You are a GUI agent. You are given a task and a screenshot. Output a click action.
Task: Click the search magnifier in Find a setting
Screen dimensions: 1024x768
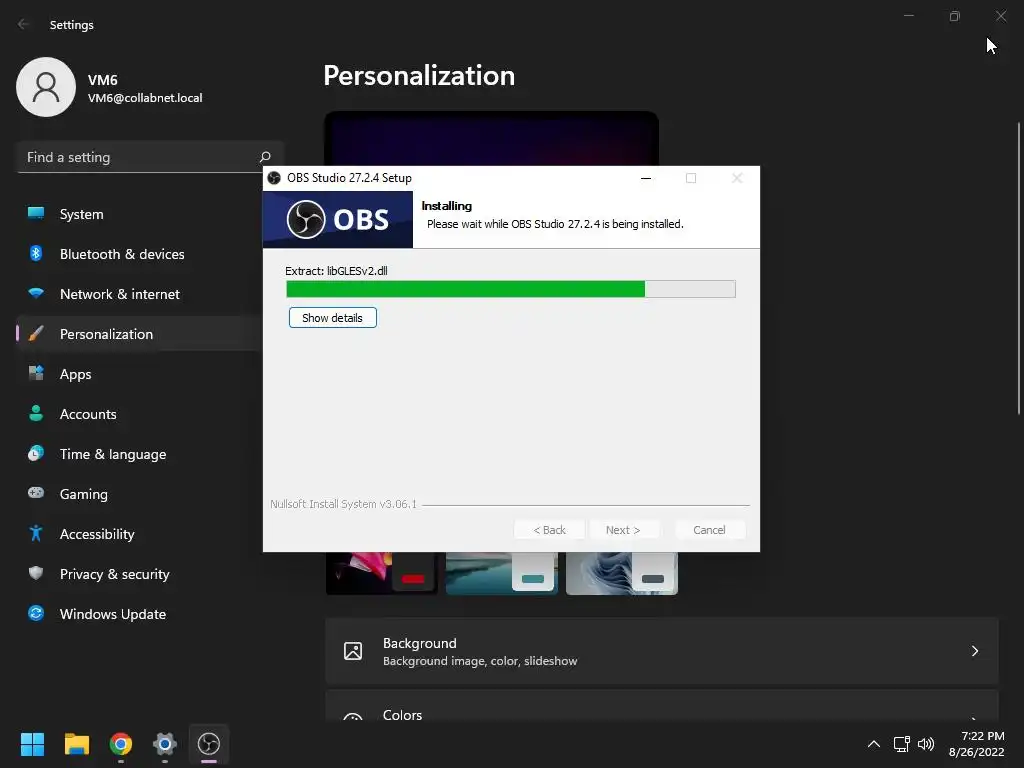click(x=265, y=157)
